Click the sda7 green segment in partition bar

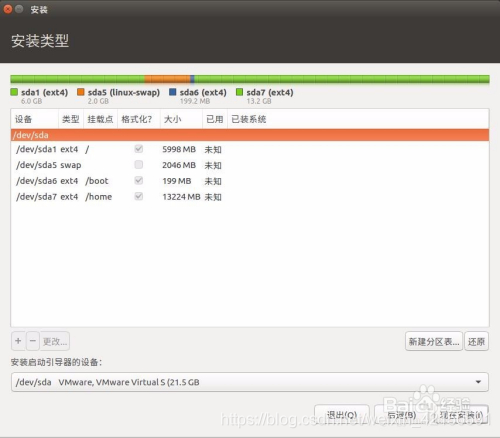(342, 79)
